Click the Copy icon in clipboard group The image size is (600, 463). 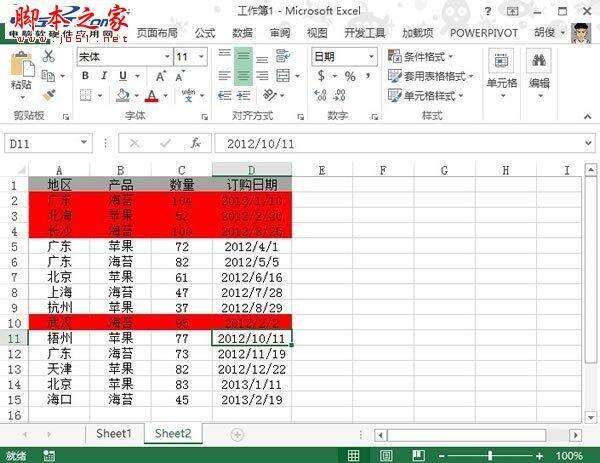click(x=48, y=76)
